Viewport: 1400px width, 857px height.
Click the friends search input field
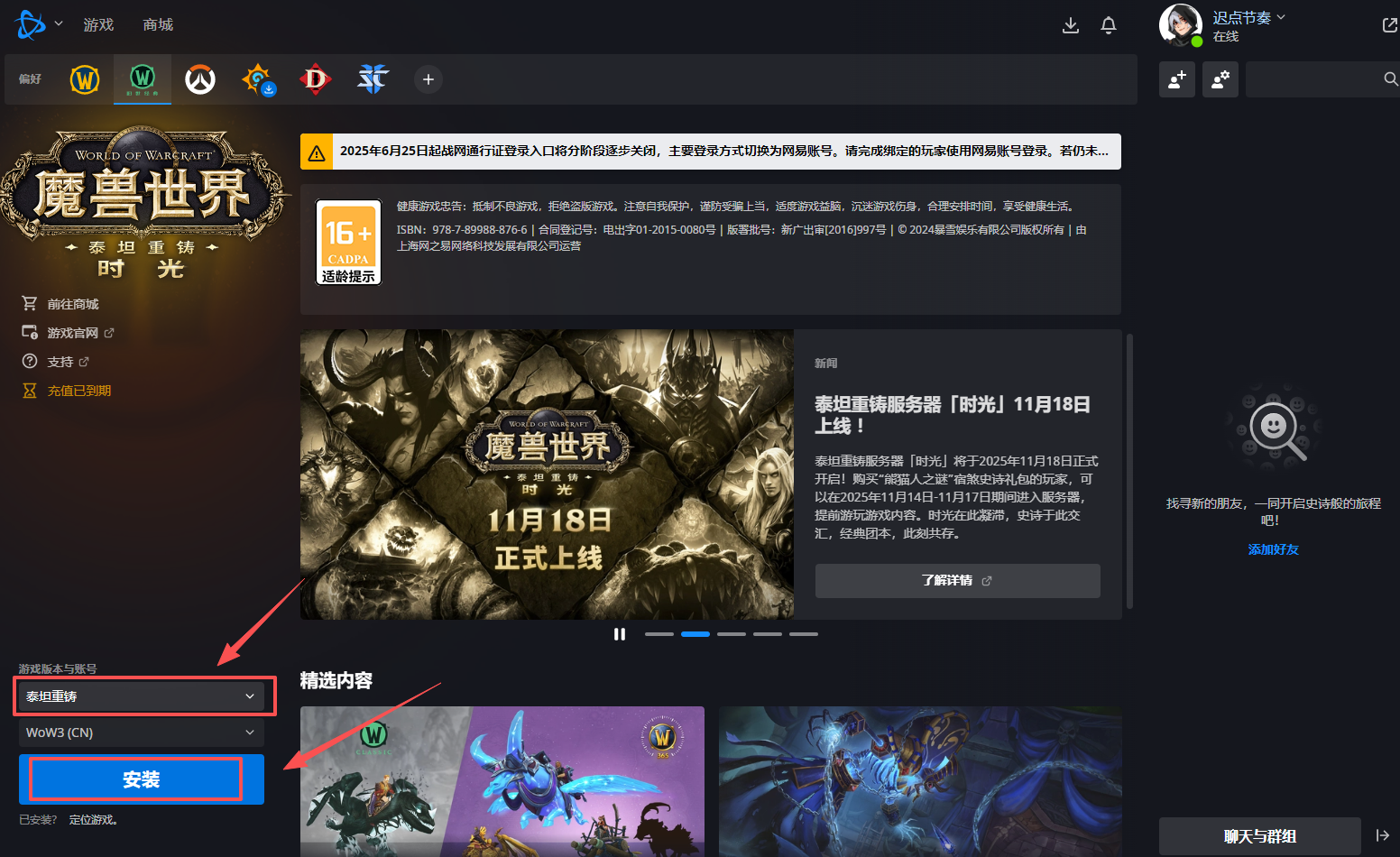coord(1314,79)
